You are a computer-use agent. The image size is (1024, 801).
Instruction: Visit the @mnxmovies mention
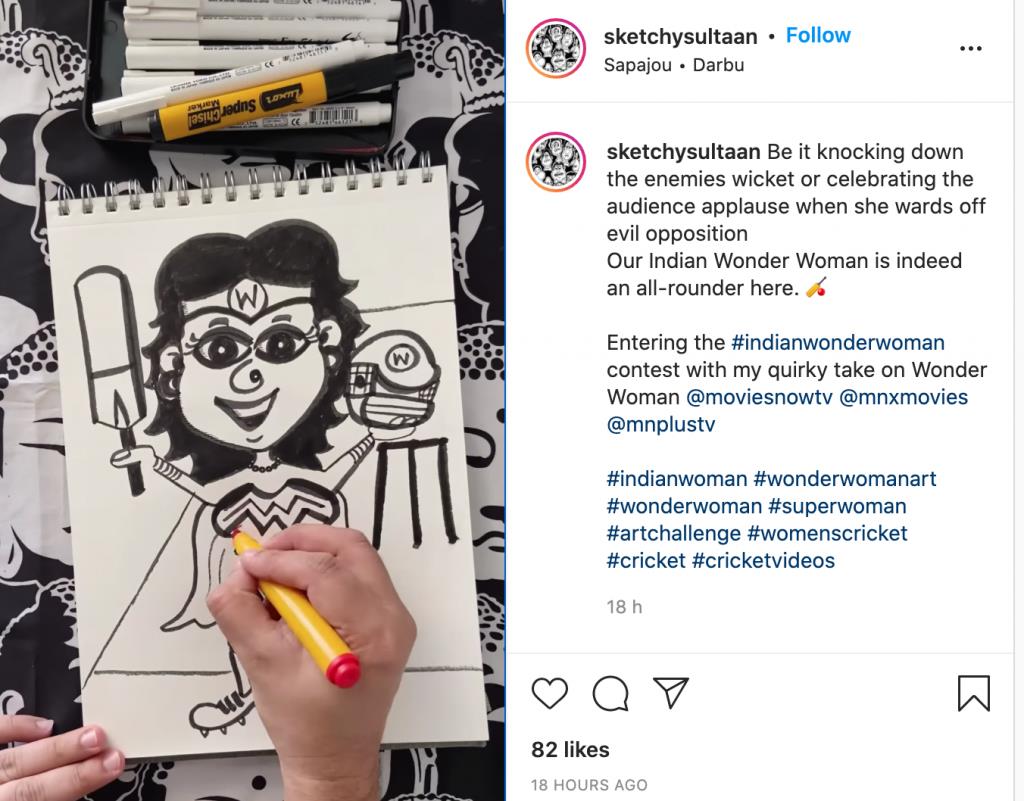click(903, 397)
